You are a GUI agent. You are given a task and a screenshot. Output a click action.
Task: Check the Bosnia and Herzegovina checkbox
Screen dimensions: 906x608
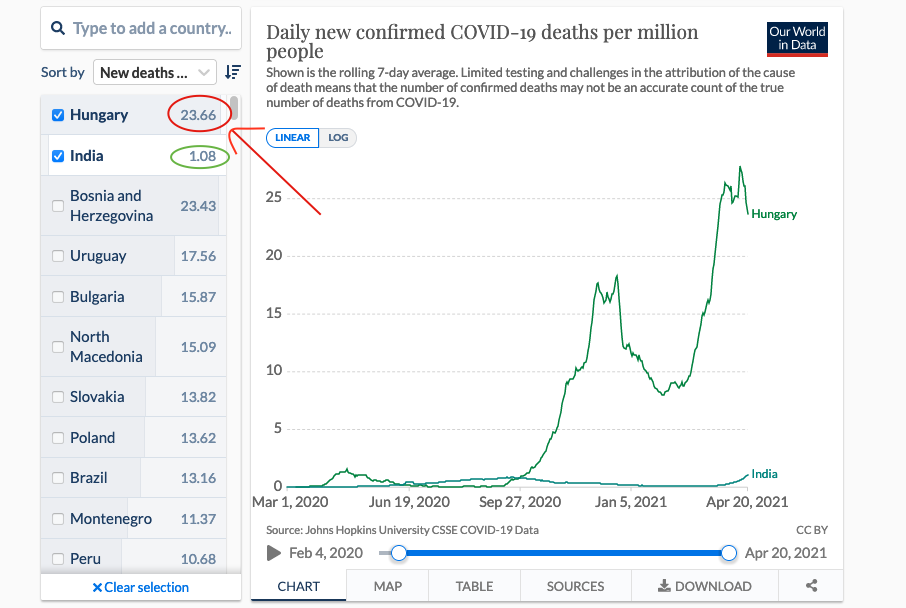(x=58, y=206)
